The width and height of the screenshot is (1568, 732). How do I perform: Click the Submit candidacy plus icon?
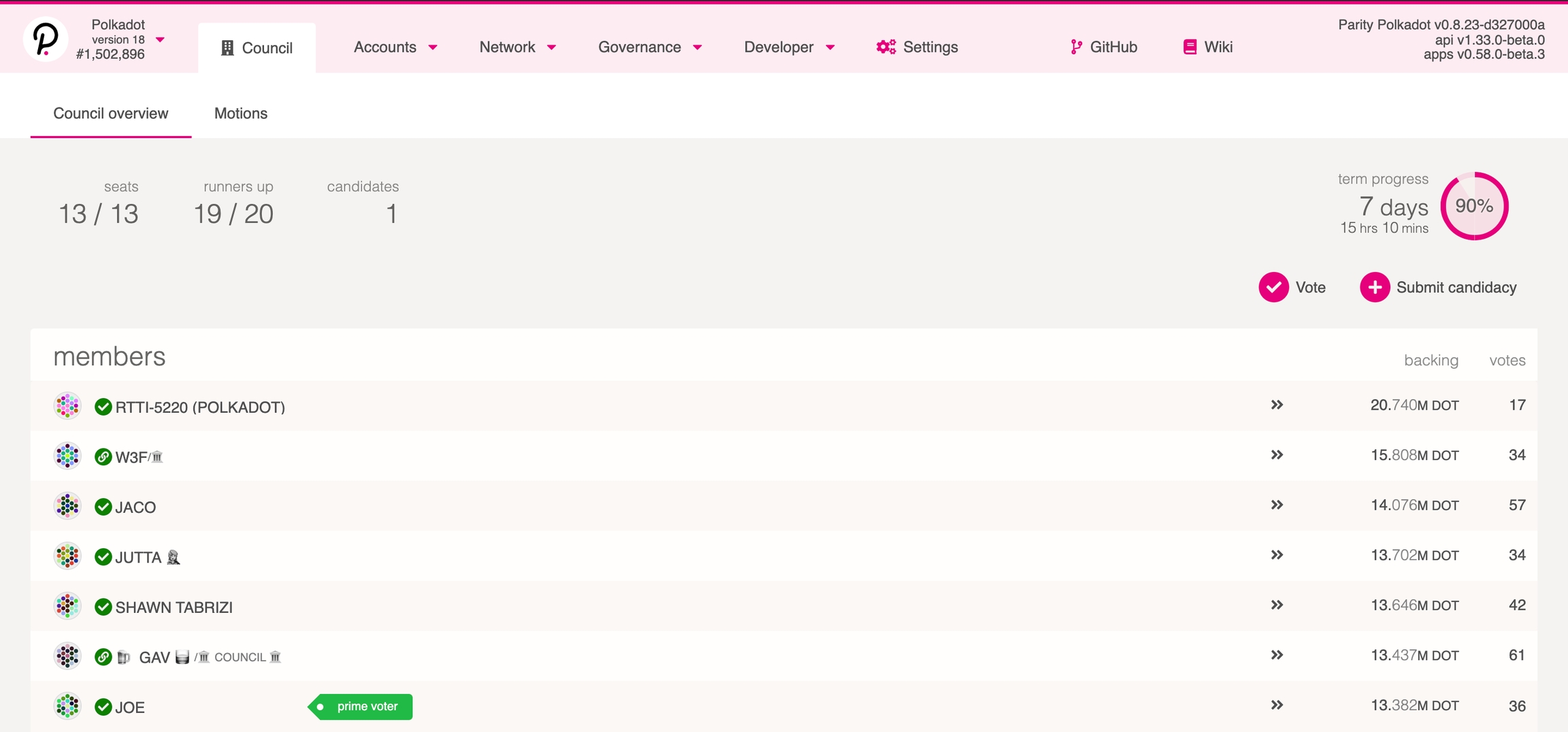(x=1374, y=287)
